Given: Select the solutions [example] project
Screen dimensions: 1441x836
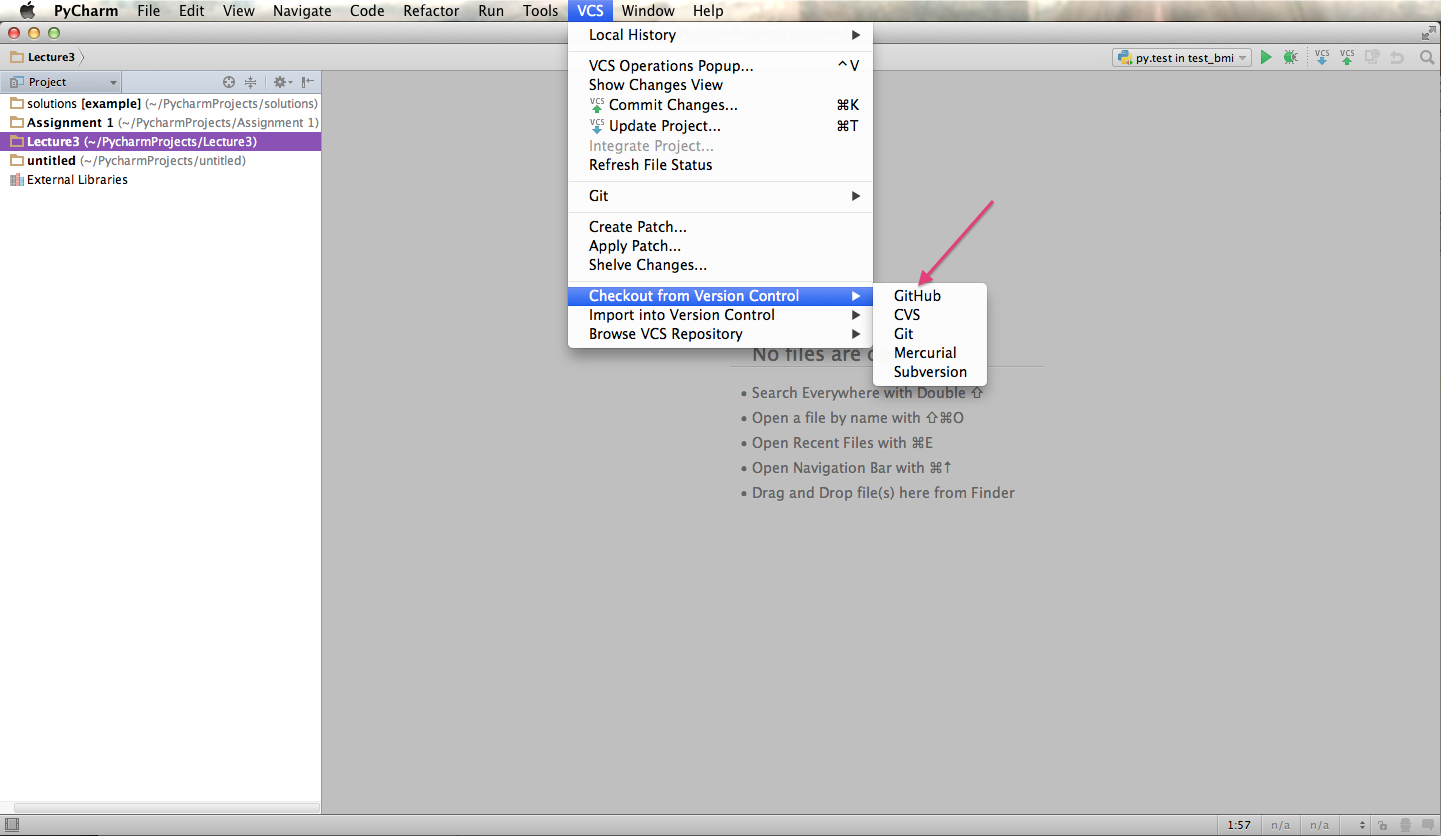Looking at the screenshot, I should [x=160, y=104].
